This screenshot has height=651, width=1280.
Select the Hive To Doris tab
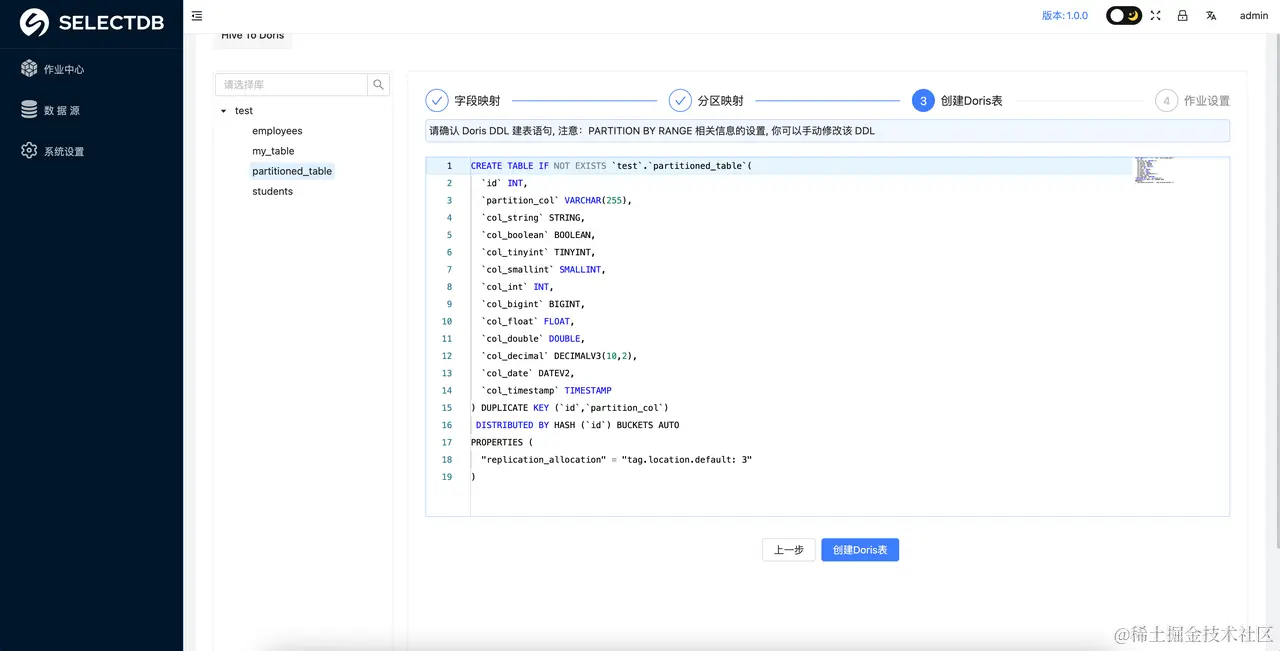[253, 38]
